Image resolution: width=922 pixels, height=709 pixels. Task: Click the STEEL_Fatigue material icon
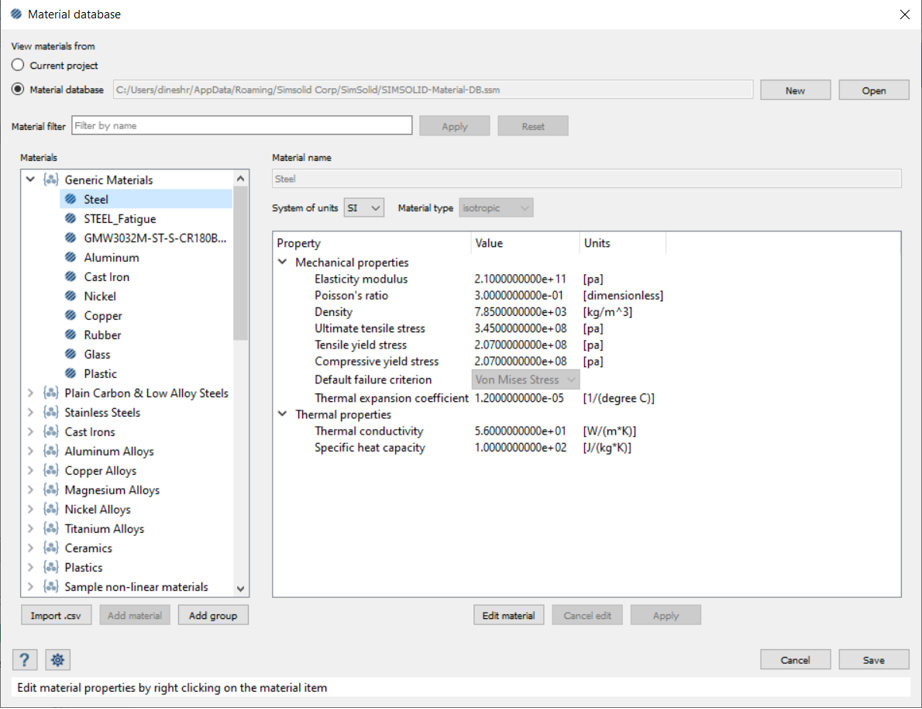[71, 219]
